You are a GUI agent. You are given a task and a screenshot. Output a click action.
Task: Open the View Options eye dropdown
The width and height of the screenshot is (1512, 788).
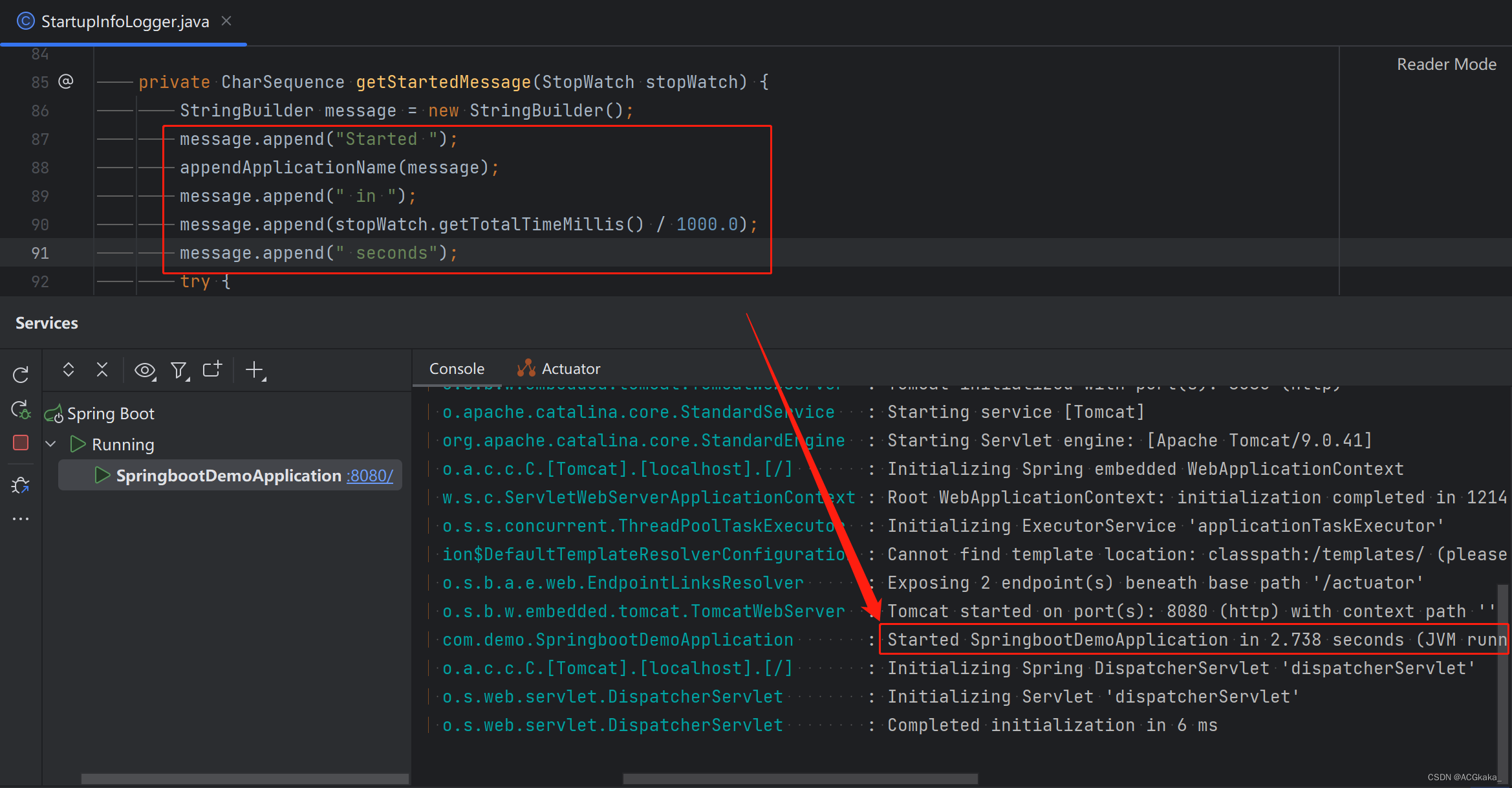145,370
